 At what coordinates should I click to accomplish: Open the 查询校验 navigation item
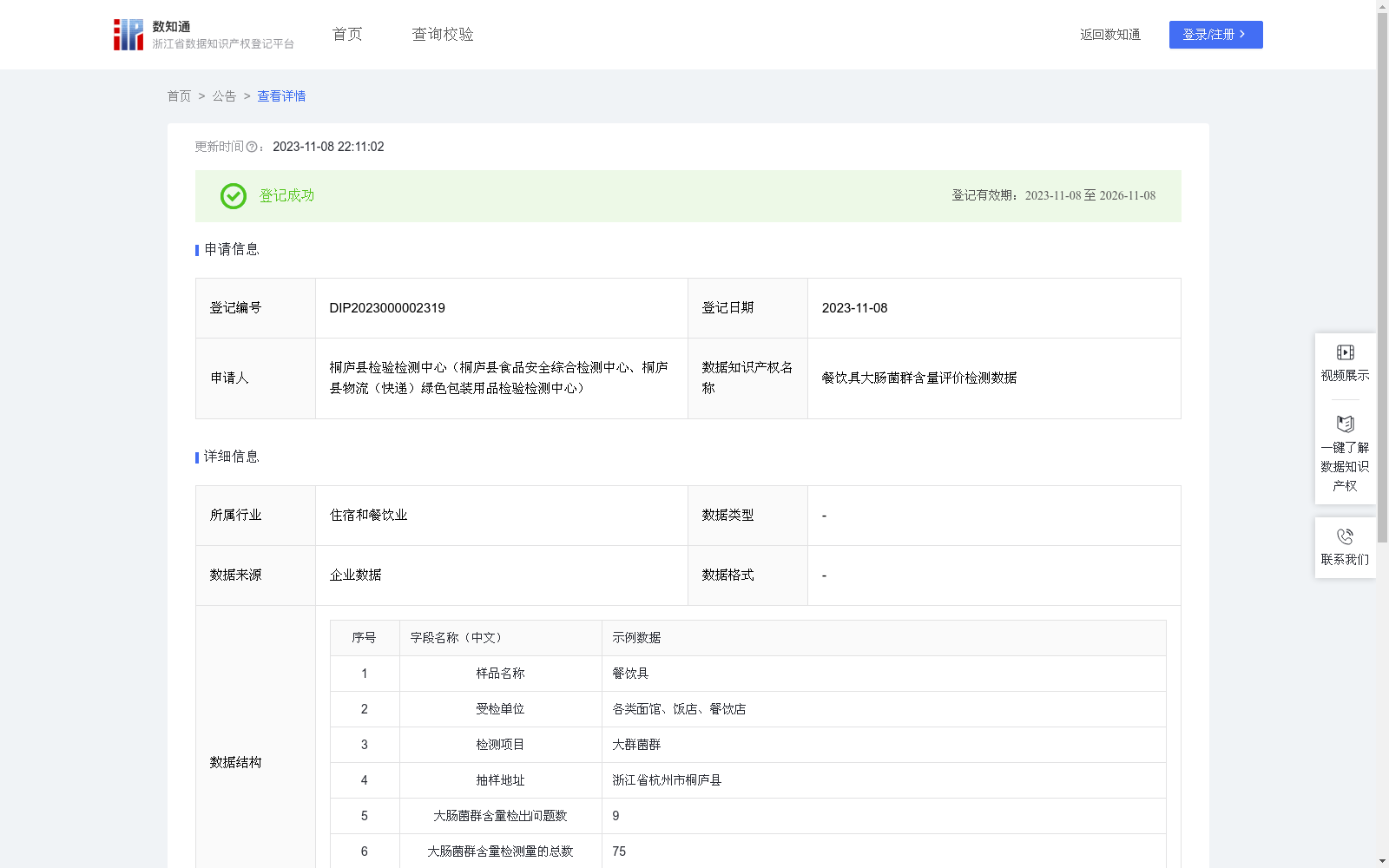tap(443, 35)
